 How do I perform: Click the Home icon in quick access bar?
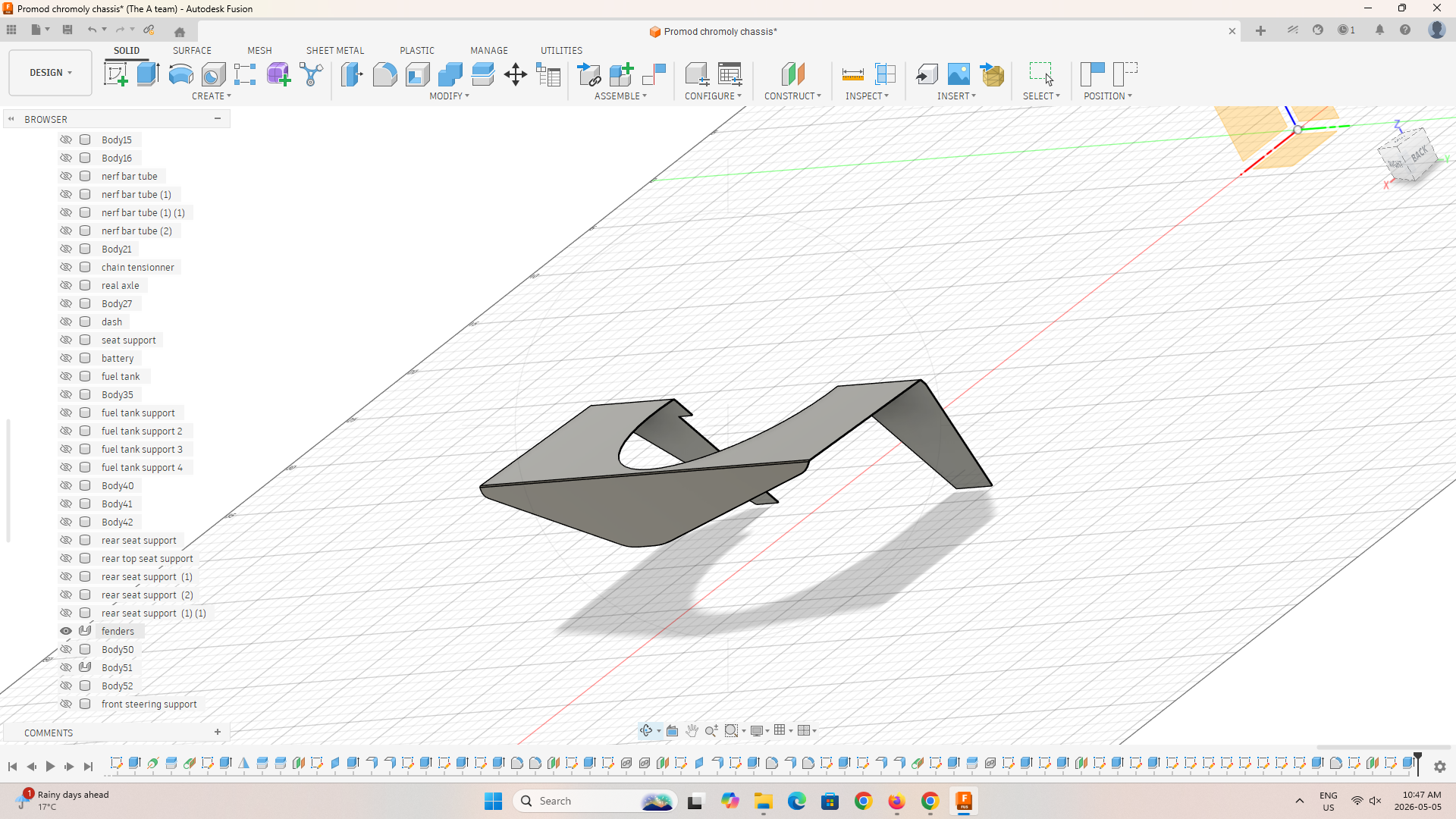pyautogui.click(x=180, y=32)
